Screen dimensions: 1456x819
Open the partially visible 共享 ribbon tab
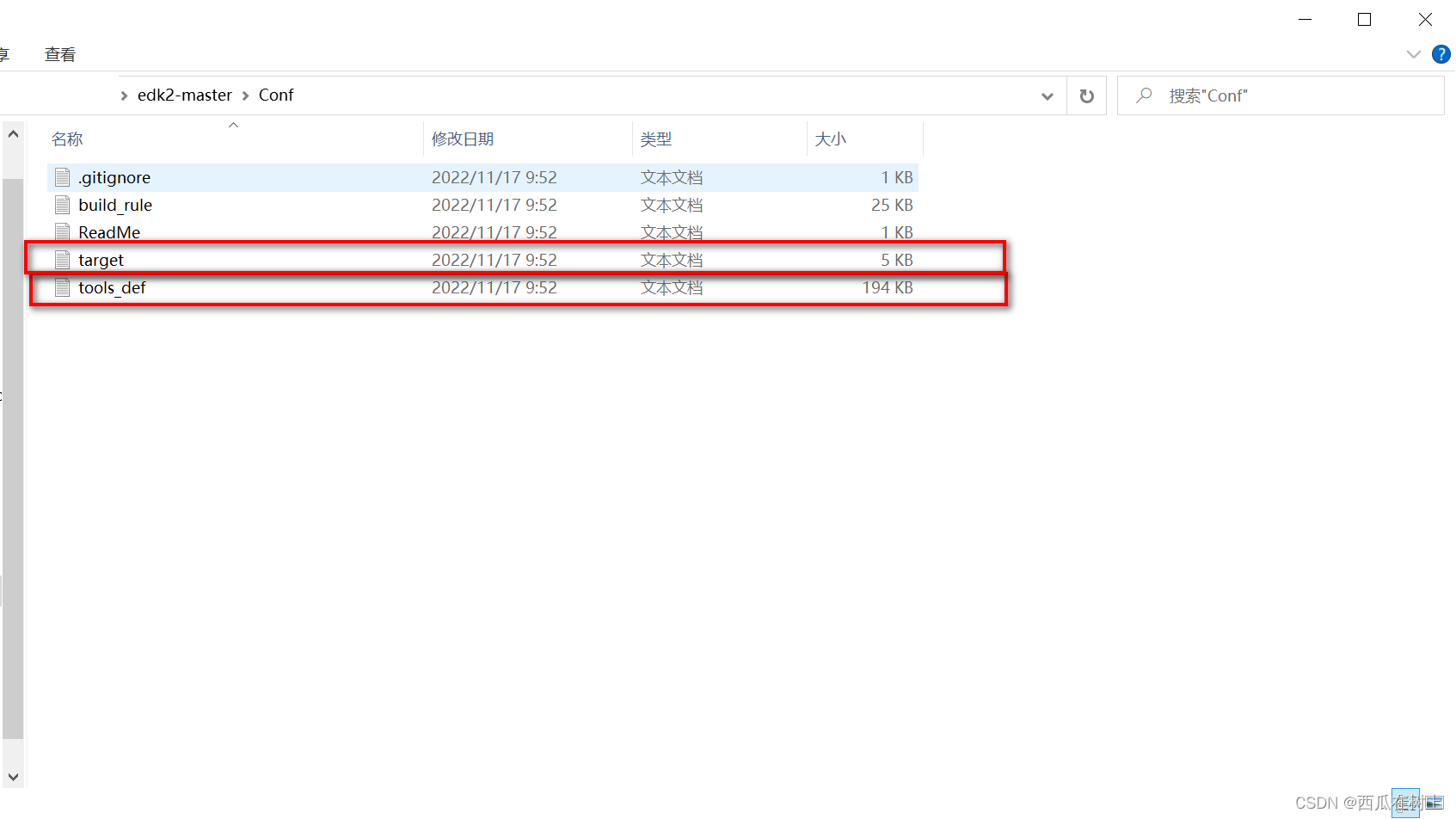pyautogui.click(x=5, y=53)
